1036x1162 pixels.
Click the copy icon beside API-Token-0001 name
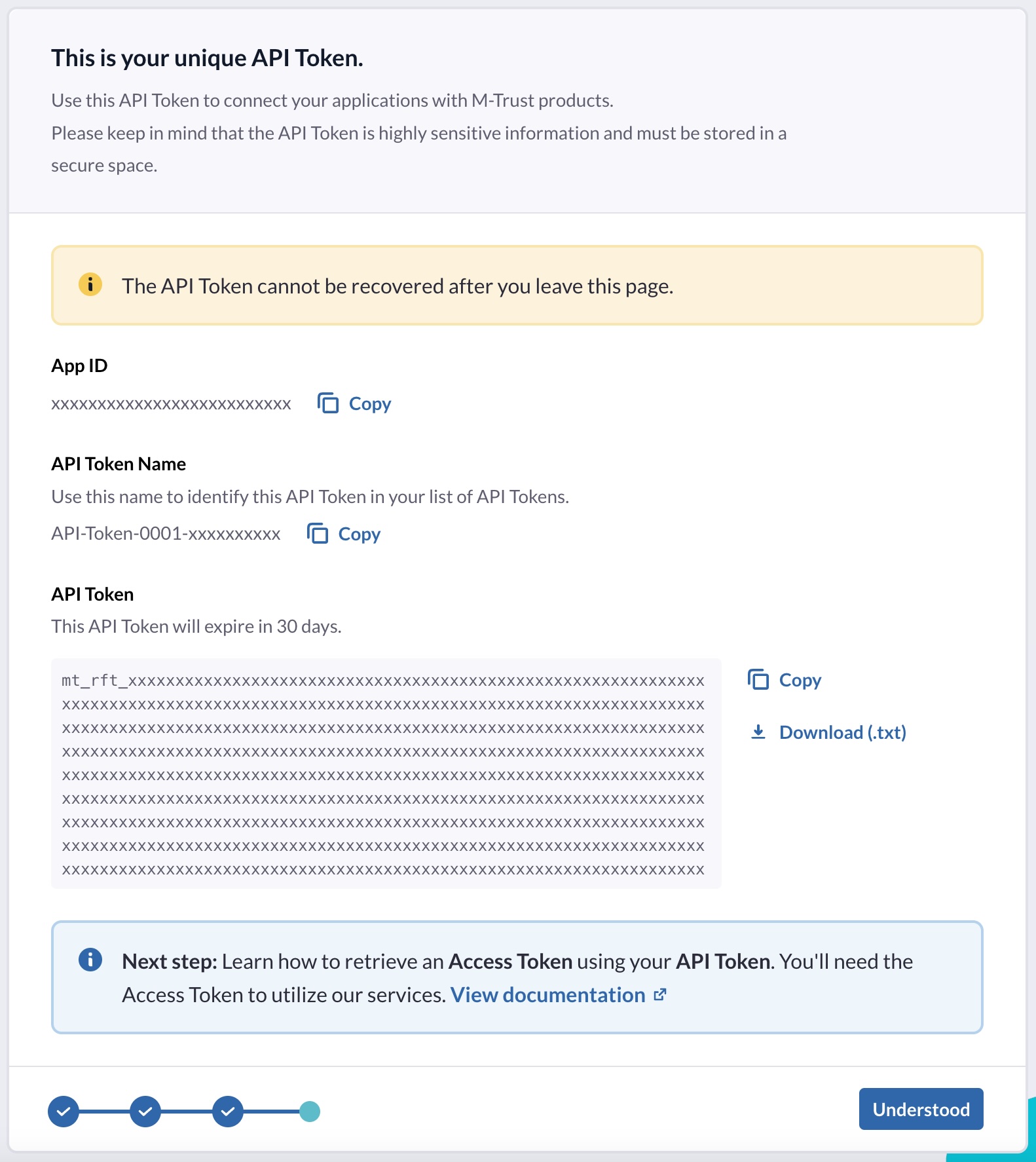click(318, 534)
